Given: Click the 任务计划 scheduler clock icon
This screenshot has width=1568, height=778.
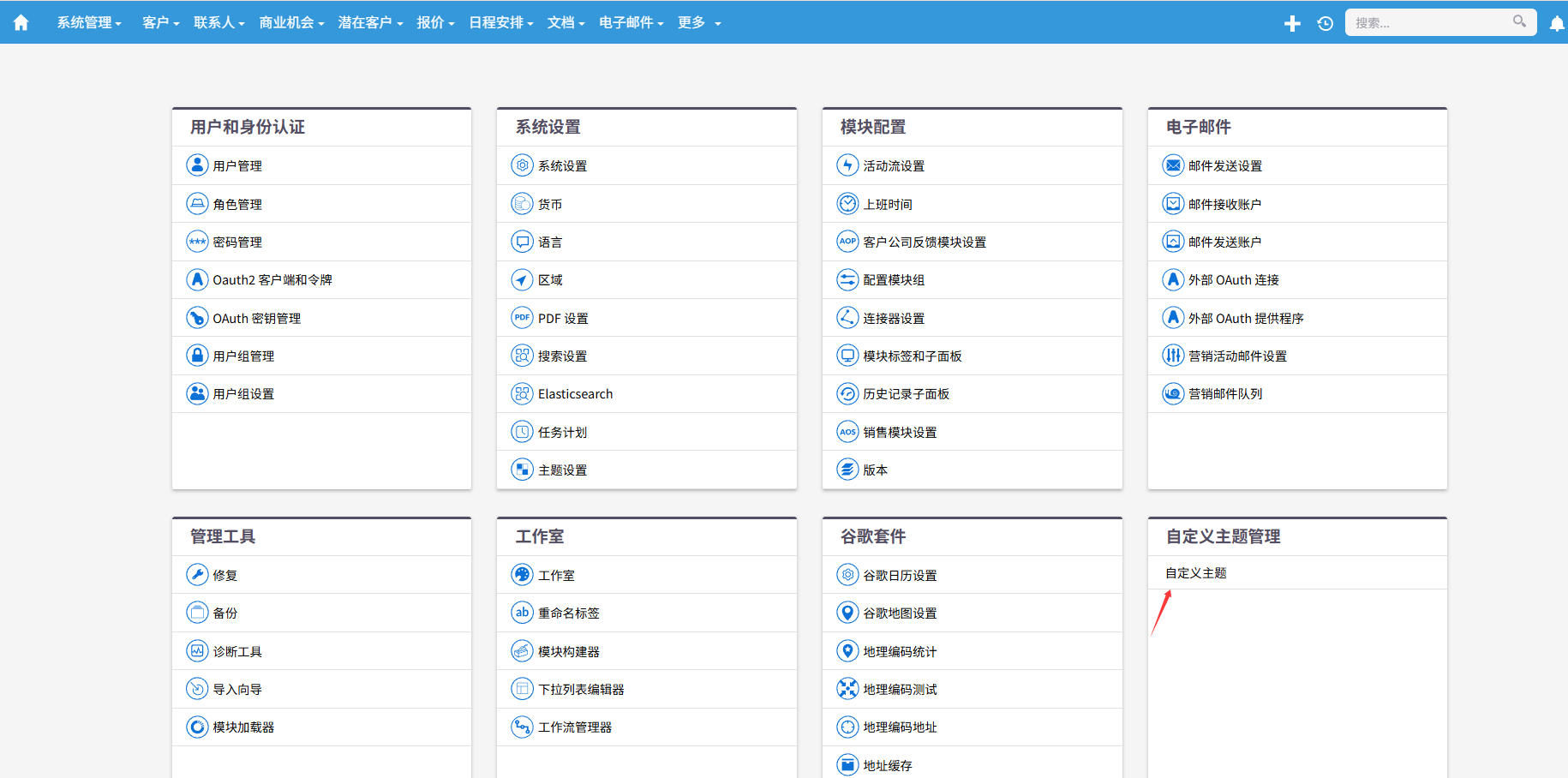Looking at the screenshot, I should (x=522, y=431).
